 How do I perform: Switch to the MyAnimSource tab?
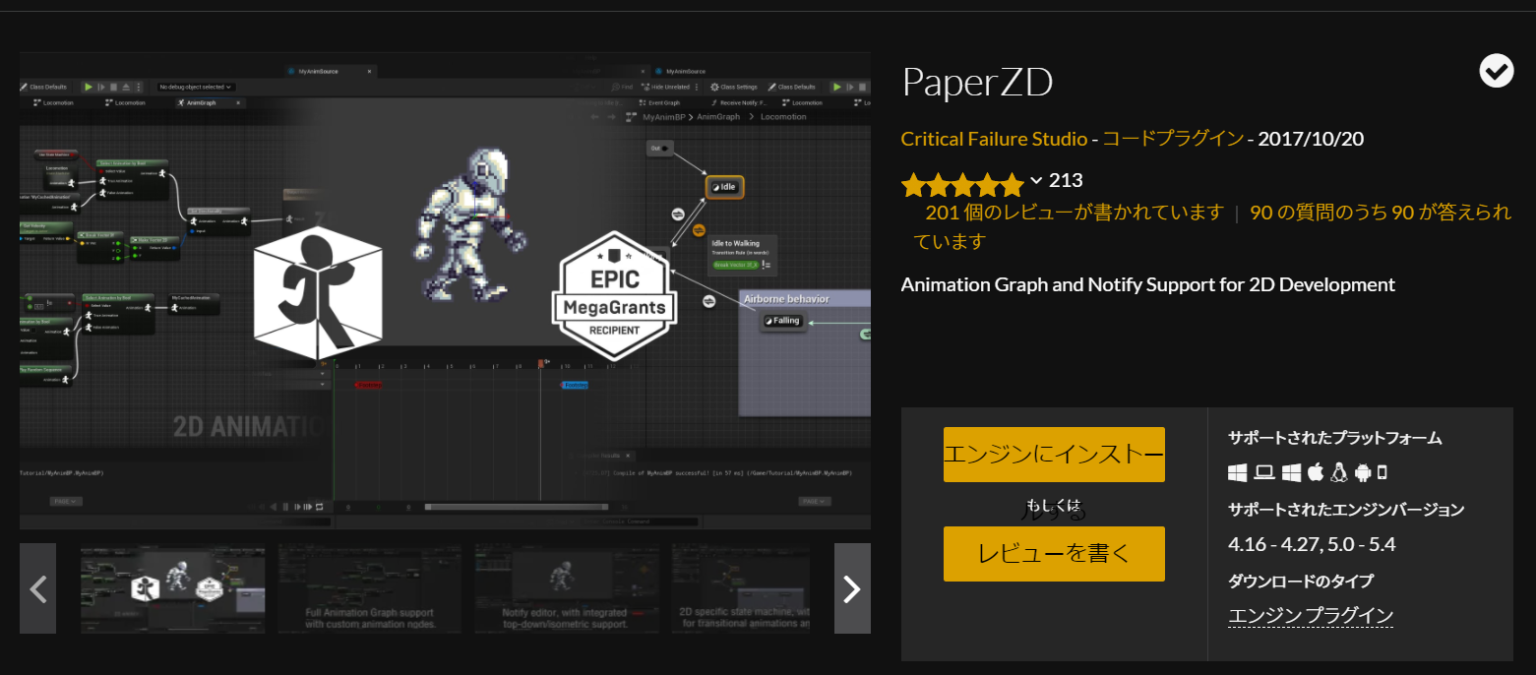[685, 72]
